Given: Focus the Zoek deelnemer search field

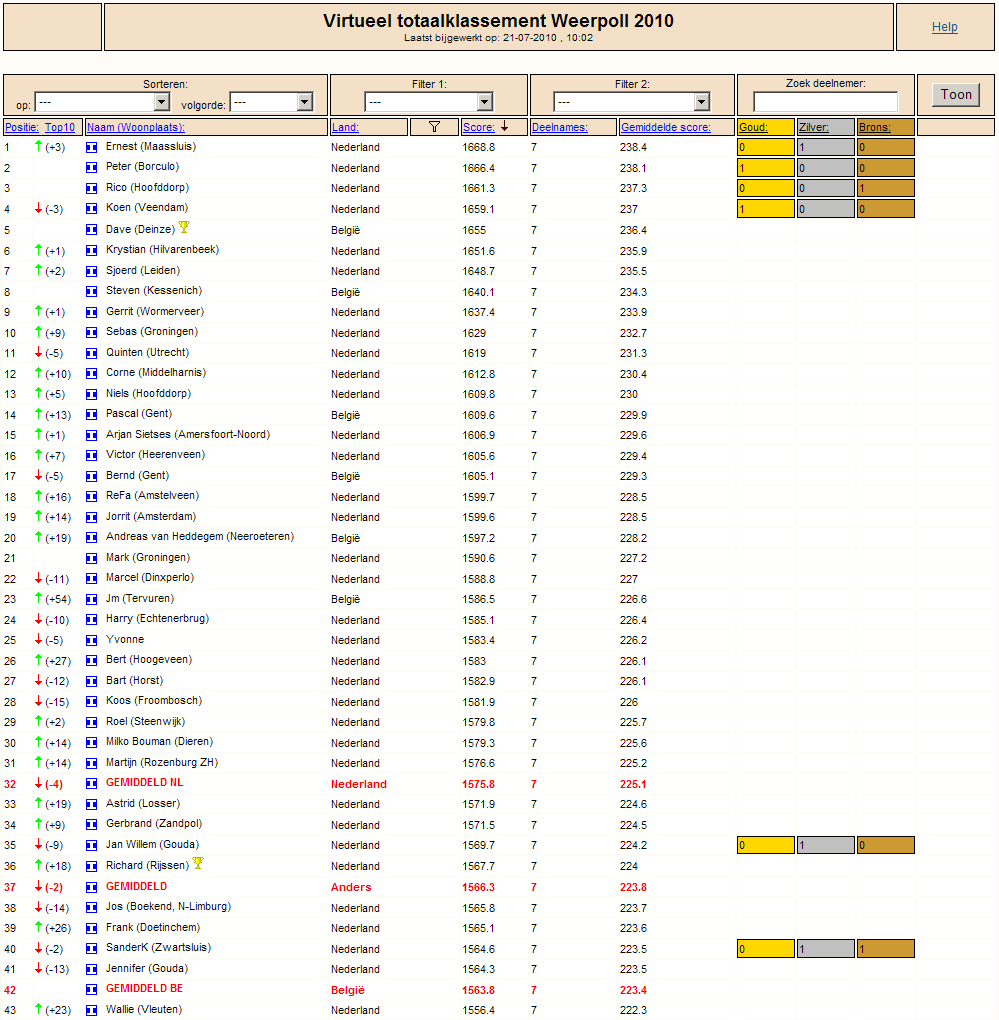Looking at the screenshot, I should point(825,102).
